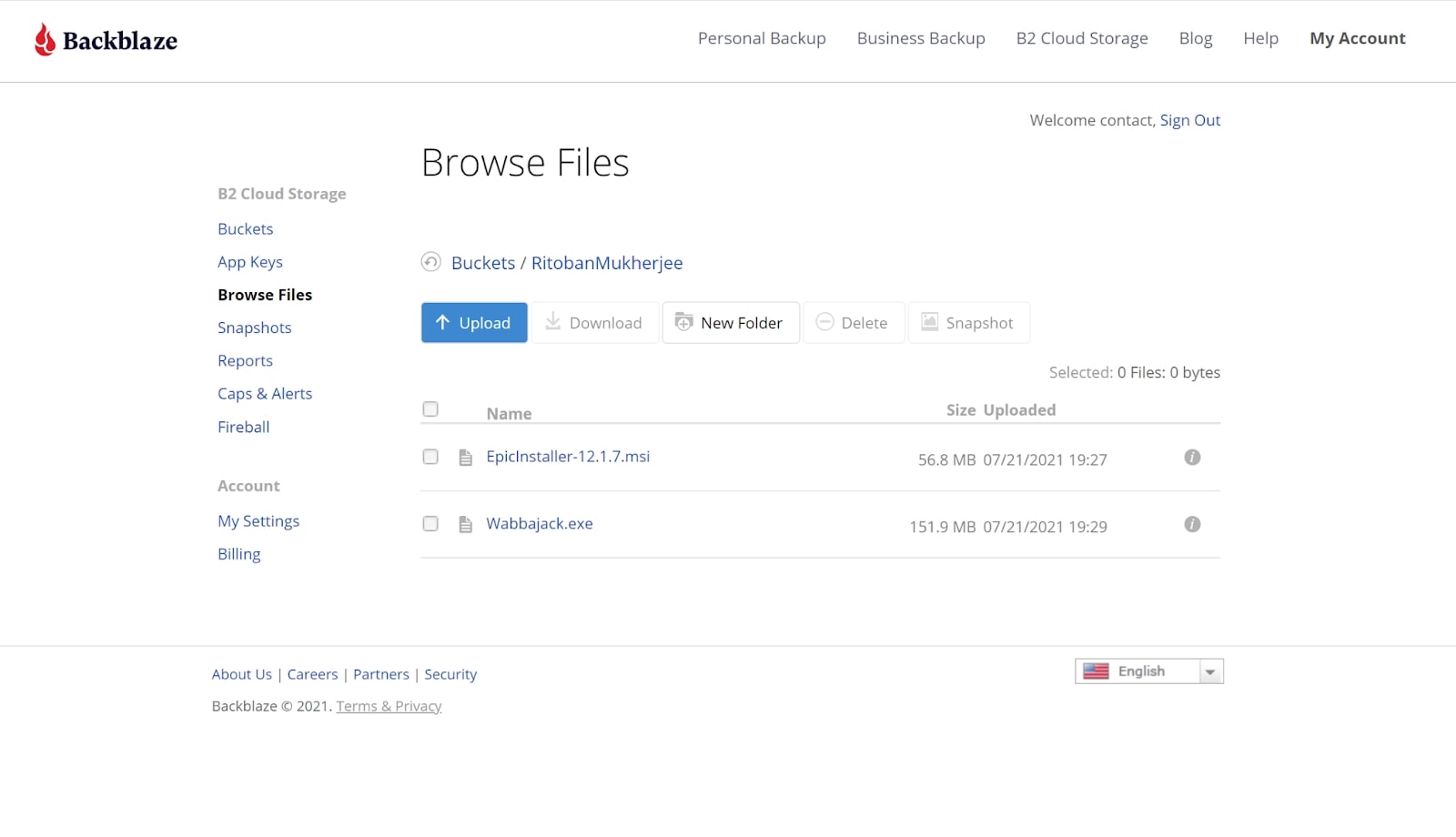Image resolution: width=1456 pixels, height=837 pixels.
Task: Click the US flag icon in language selector
Action: click(x=1096, y=671)
